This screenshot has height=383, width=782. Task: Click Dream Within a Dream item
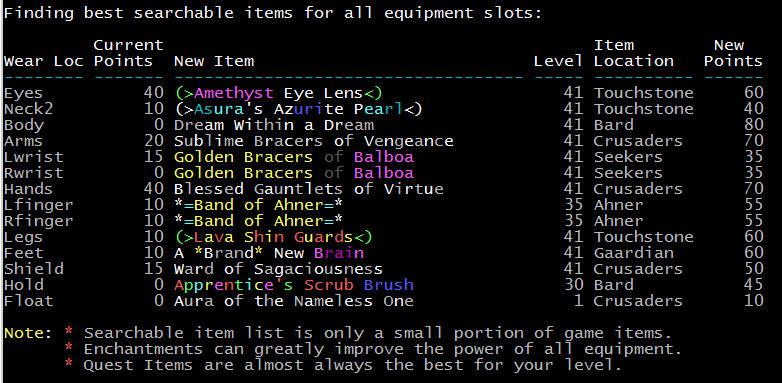pos(274,125)
